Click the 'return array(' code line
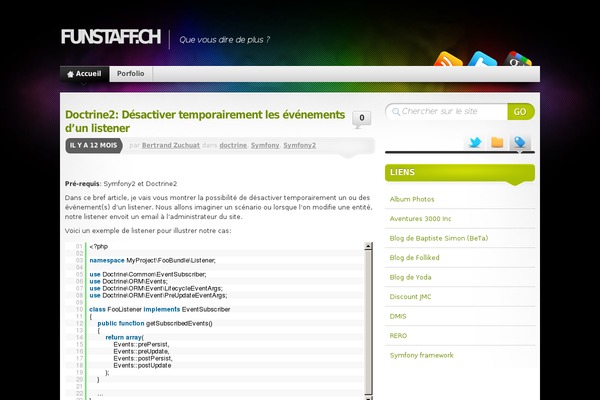Screen dimensions: 600x400 pyautogui.click(x=125, y=337)
